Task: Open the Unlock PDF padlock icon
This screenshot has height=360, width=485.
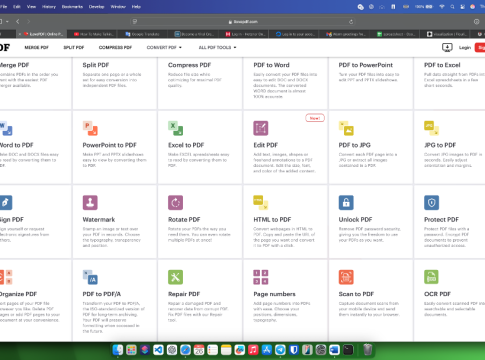Action: coord(346,203)
